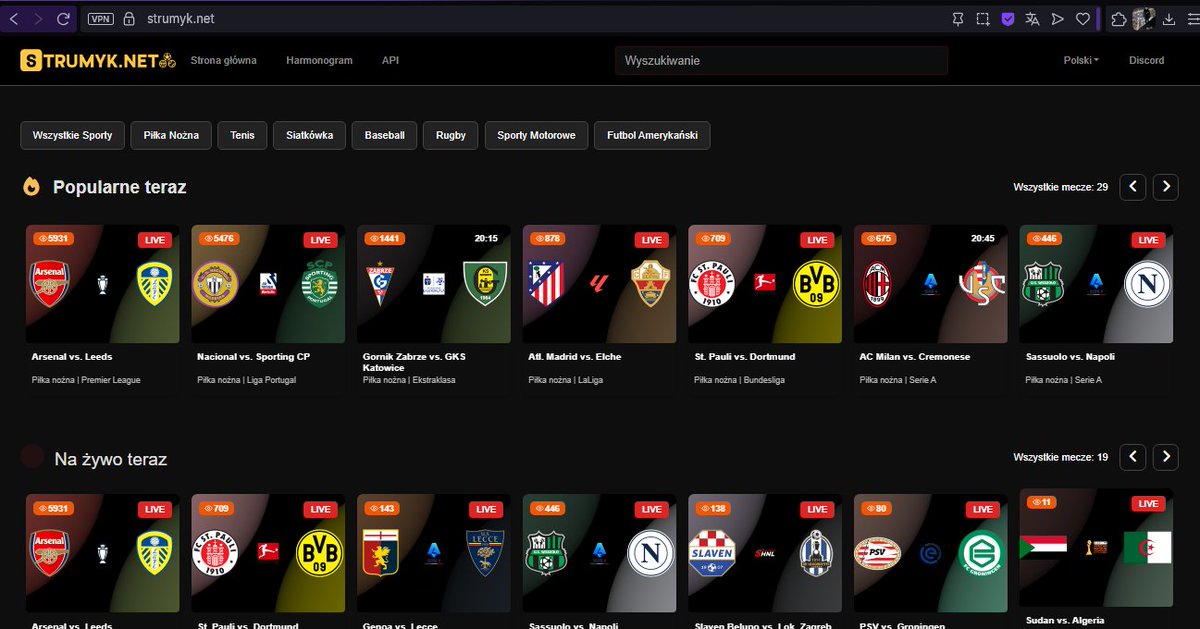Image resolution: width=1200 pixels, height=629 pixels.
Task: Select the Siatkówka filter
Action: (x=310, y=135)
